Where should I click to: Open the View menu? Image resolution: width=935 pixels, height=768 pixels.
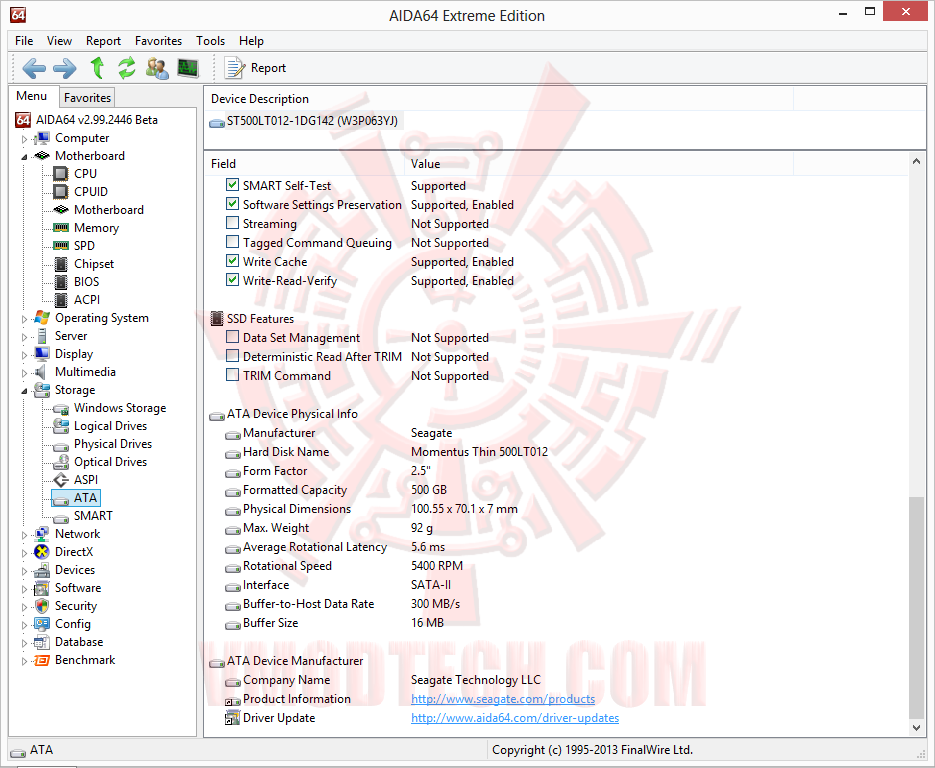pyautogui.click(x=59, y=41)
